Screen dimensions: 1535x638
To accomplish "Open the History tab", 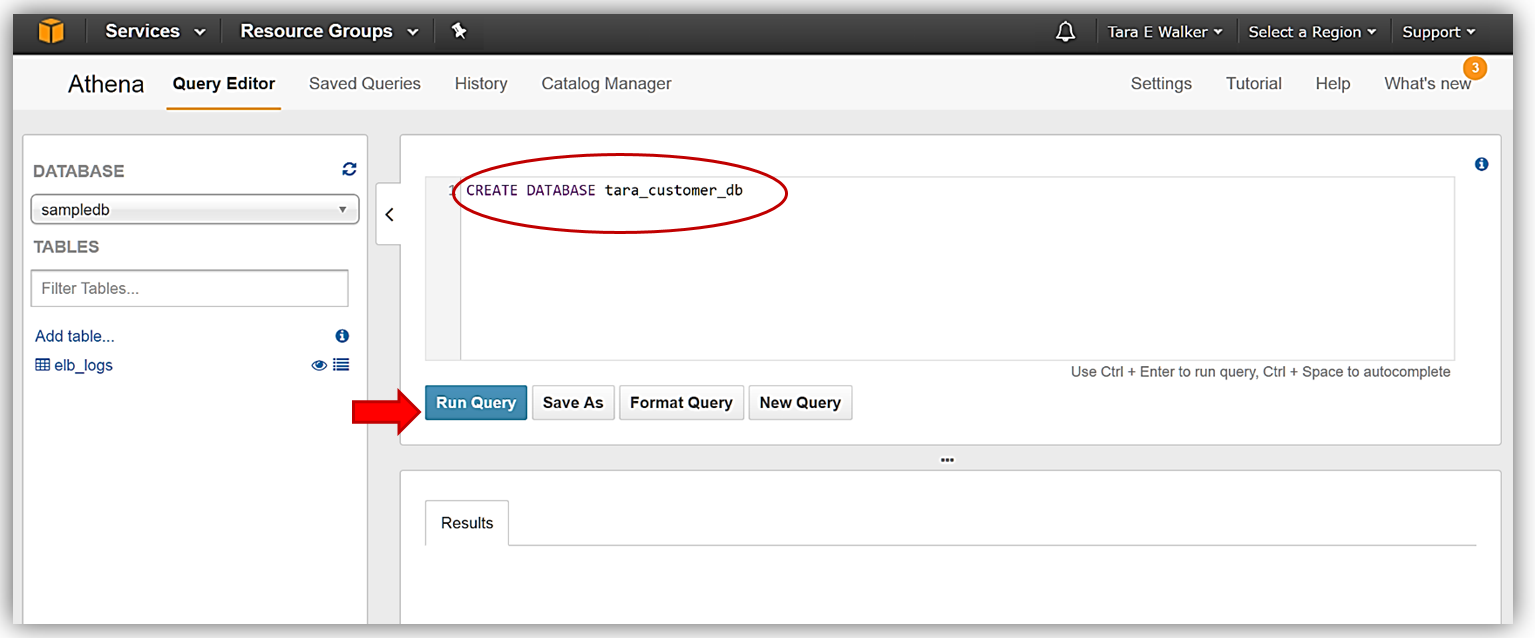I will 480,84.
